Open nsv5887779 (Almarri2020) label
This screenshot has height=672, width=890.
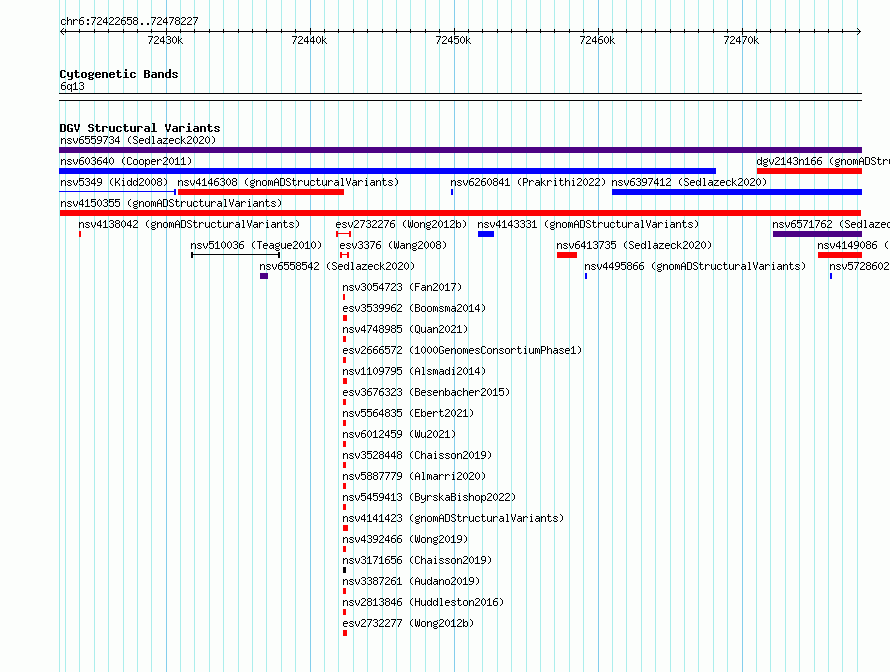point(414,476)
